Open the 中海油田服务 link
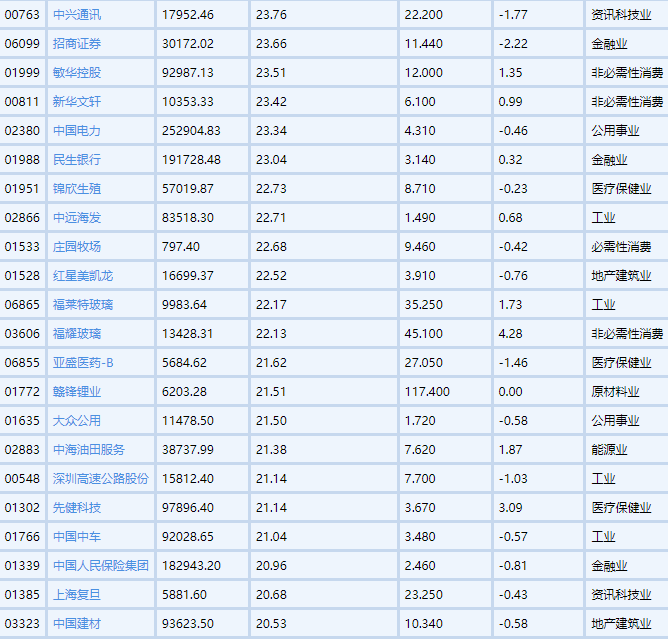This screenshot has height=639, width=668. 89,449
